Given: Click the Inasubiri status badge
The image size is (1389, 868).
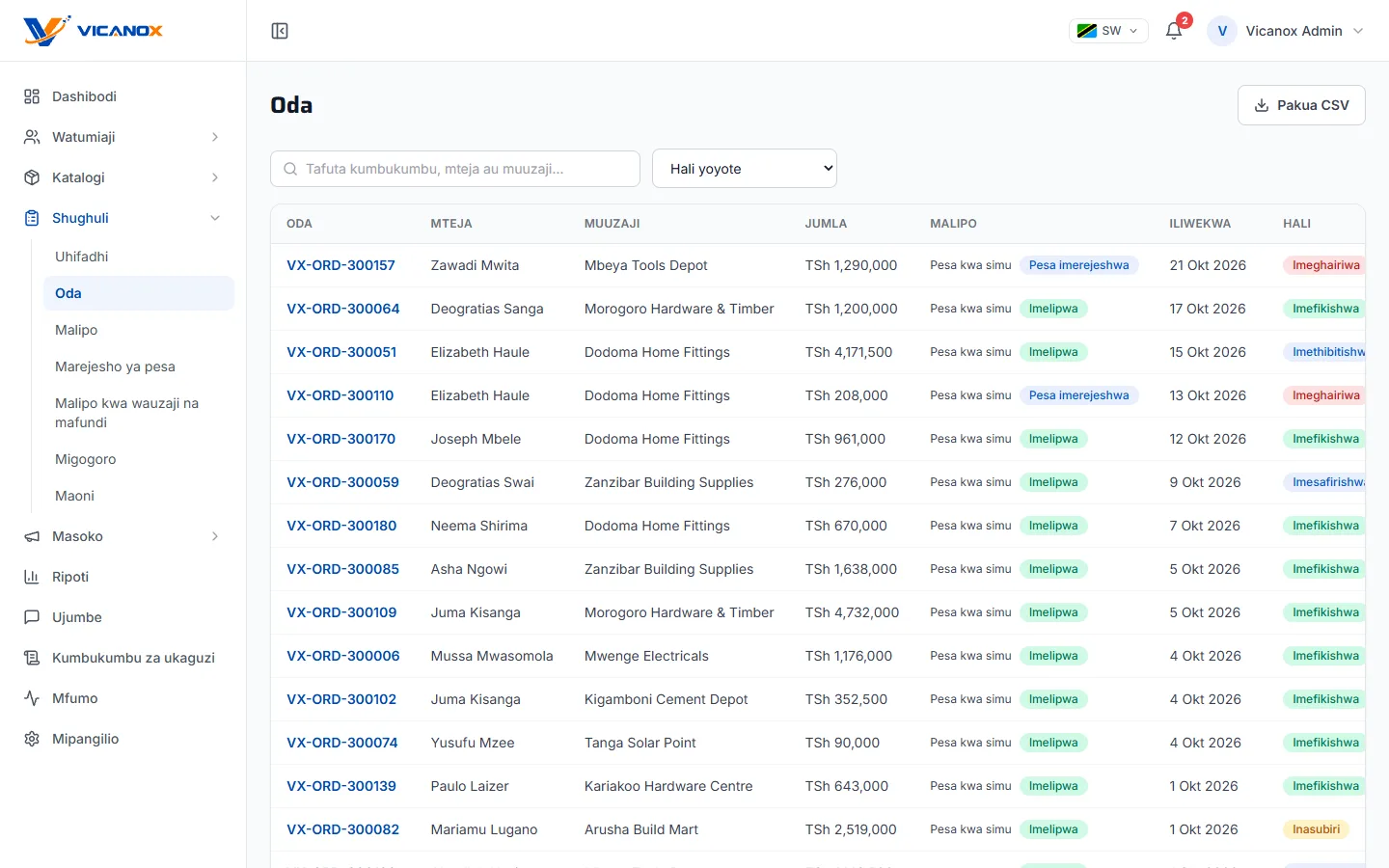Looking at the screenshot, I should [x=1317, y=829].
